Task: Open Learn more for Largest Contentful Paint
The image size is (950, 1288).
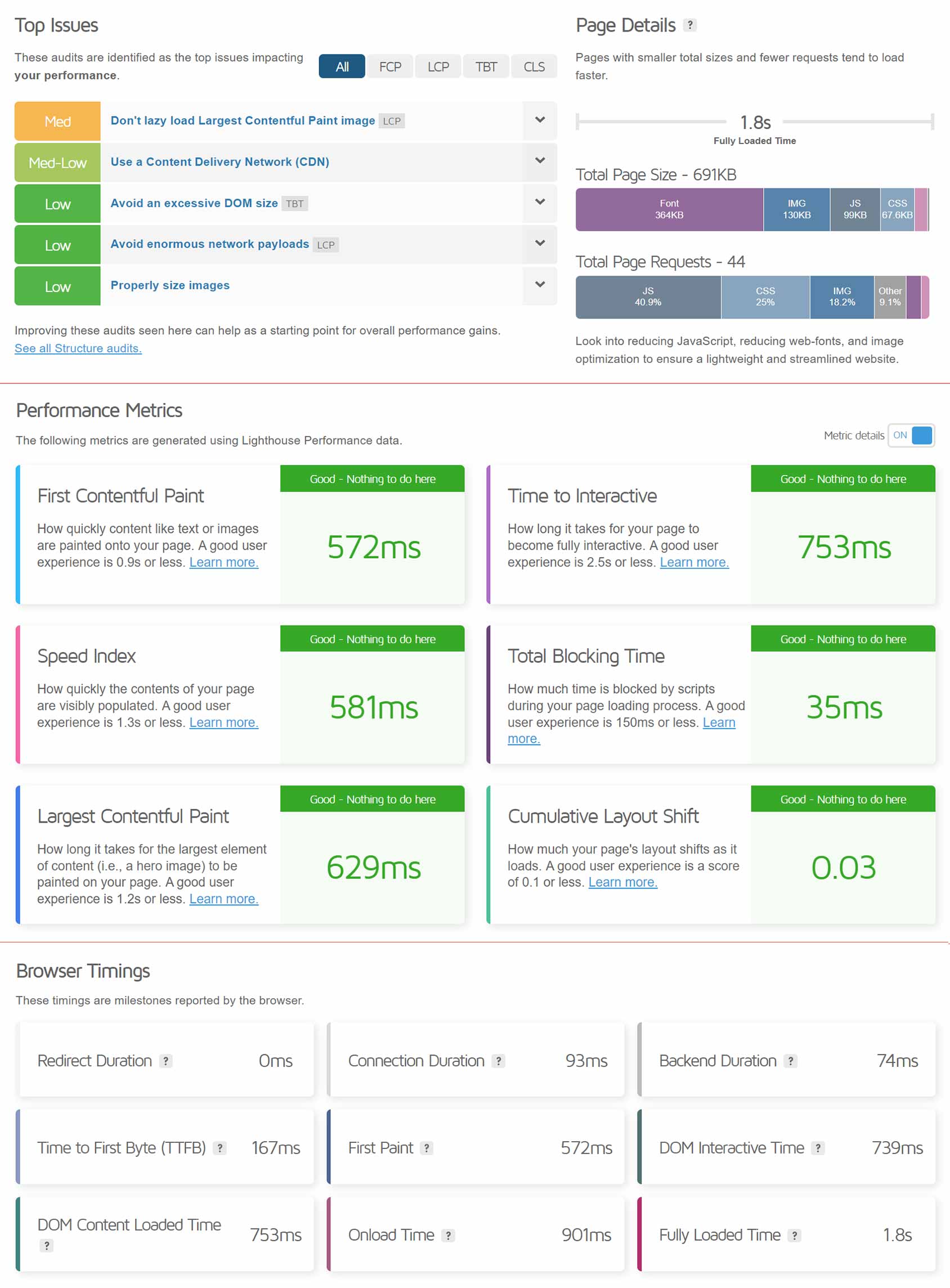Action: (x=223, y=899)
